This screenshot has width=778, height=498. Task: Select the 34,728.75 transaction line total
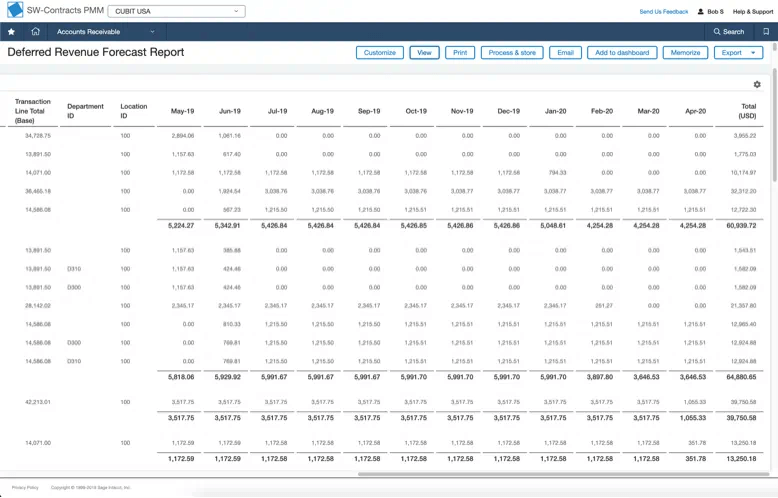pos(38,135)
